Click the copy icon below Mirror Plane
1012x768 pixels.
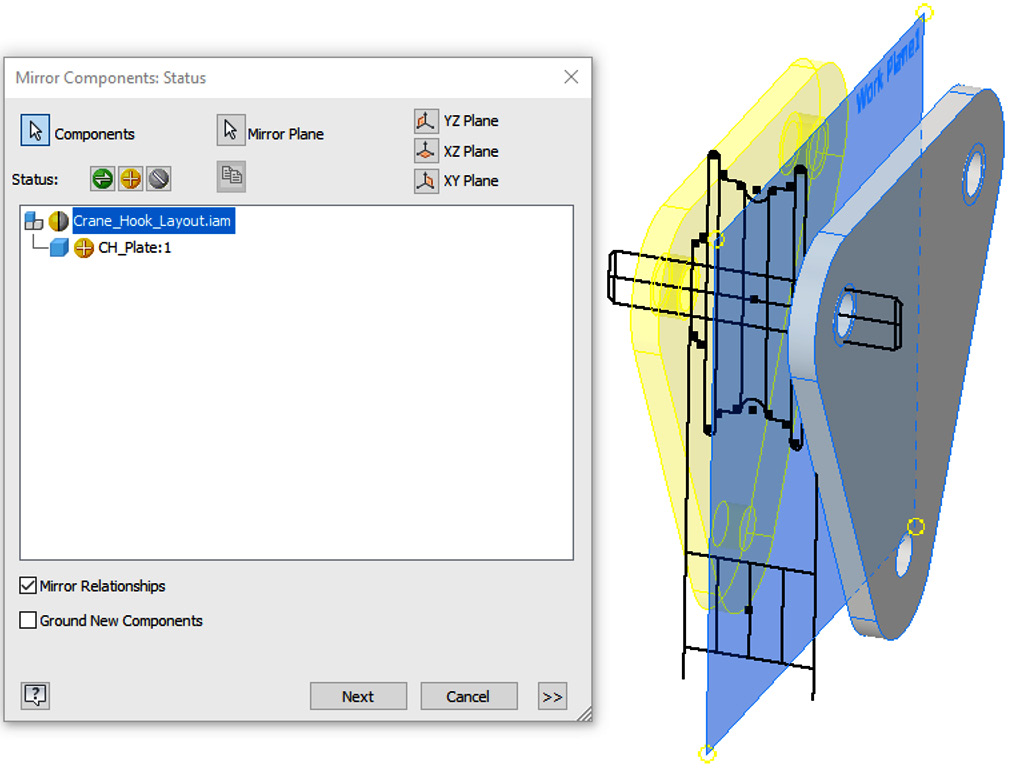tap(231, 176)
